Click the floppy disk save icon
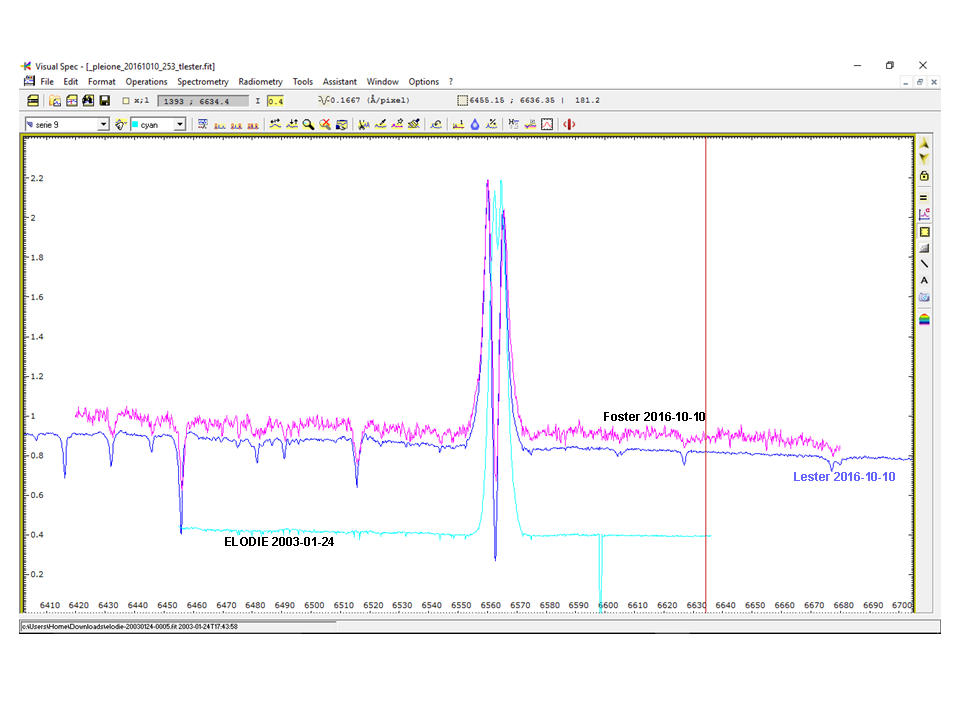This screenshot has height=720, width=960. (105, 101)
